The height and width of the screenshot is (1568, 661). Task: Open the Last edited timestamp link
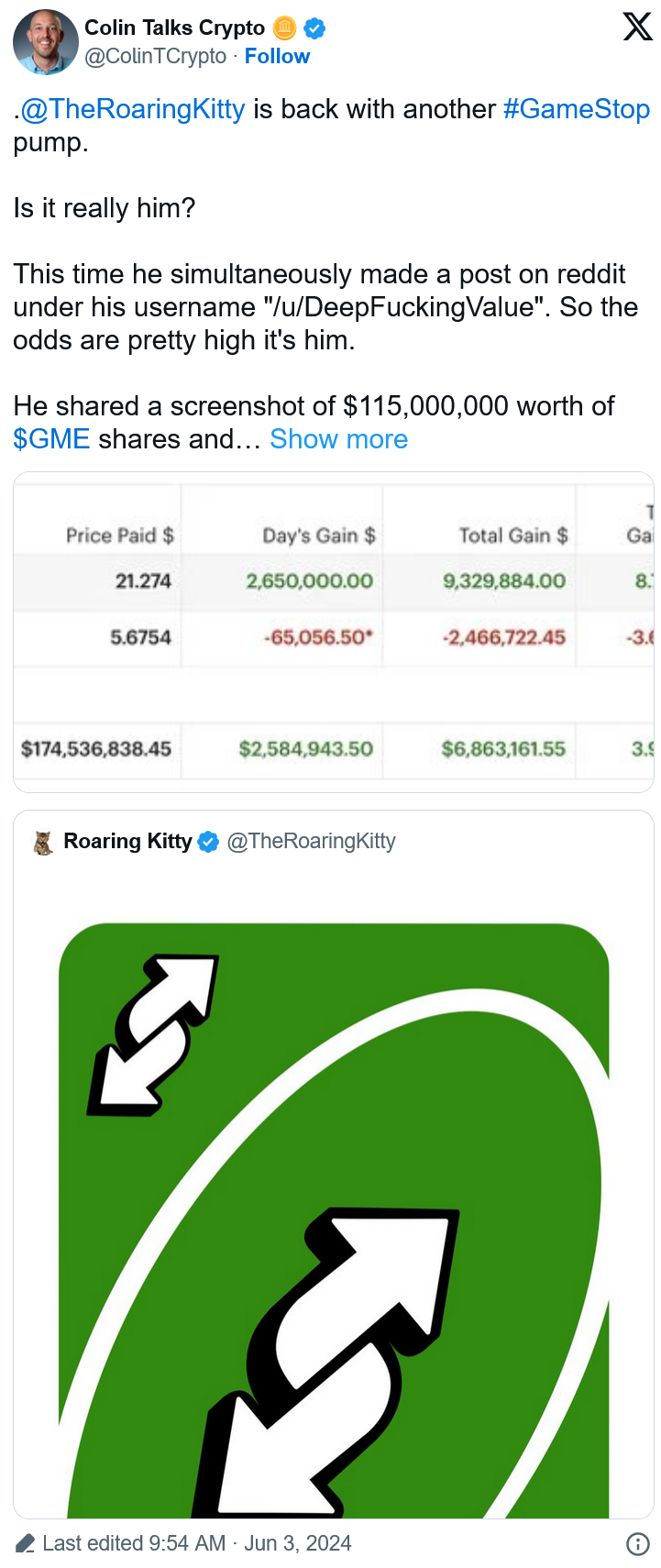tap(197, 1543)
